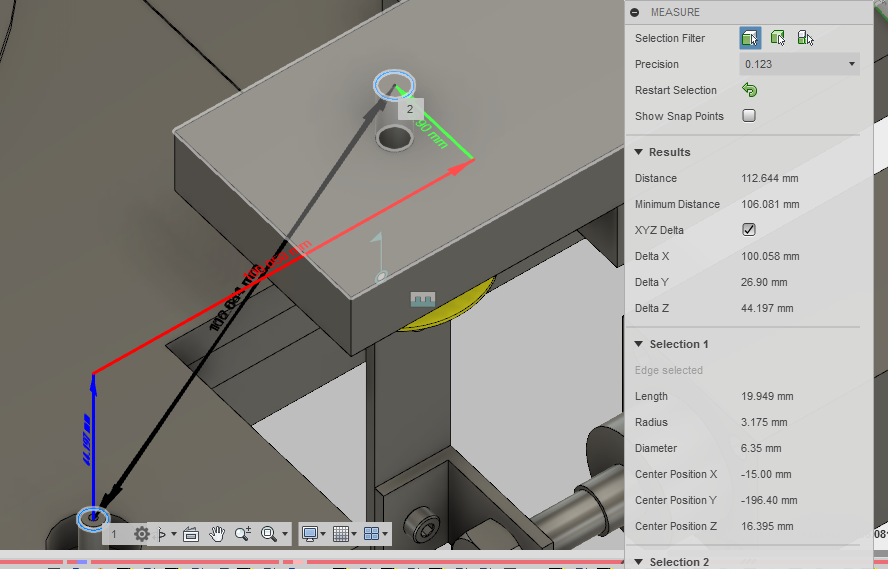Click the selection marker labeled 1

coord(114,534)
